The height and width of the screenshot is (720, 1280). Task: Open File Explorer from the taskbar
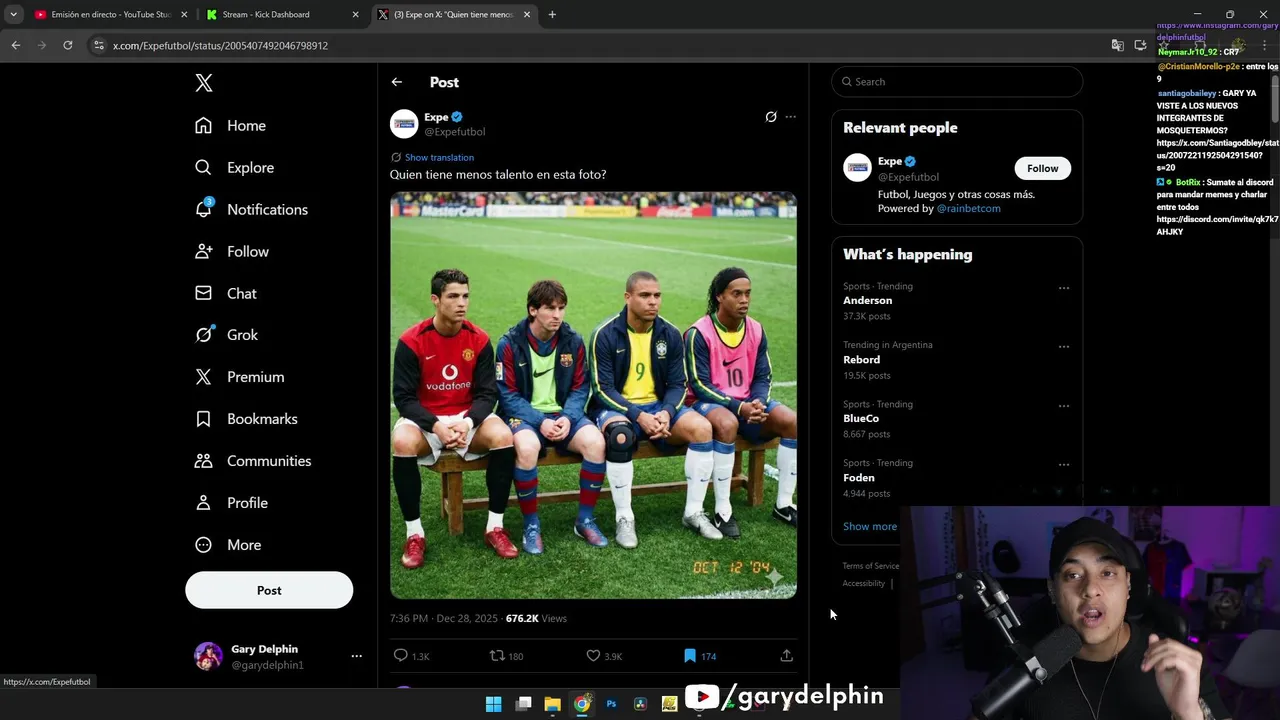tap(552, 704)
